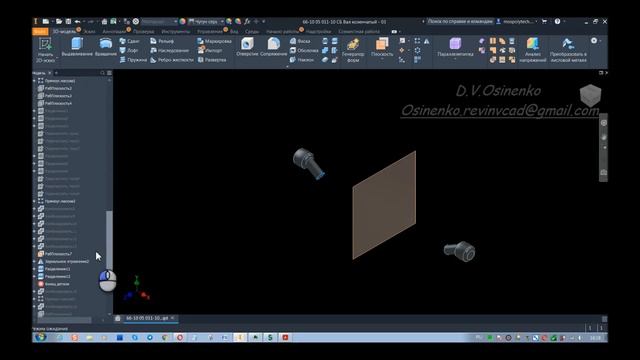Expand the Зеркальное отражение2 tree node

click(x=34, y=261)
